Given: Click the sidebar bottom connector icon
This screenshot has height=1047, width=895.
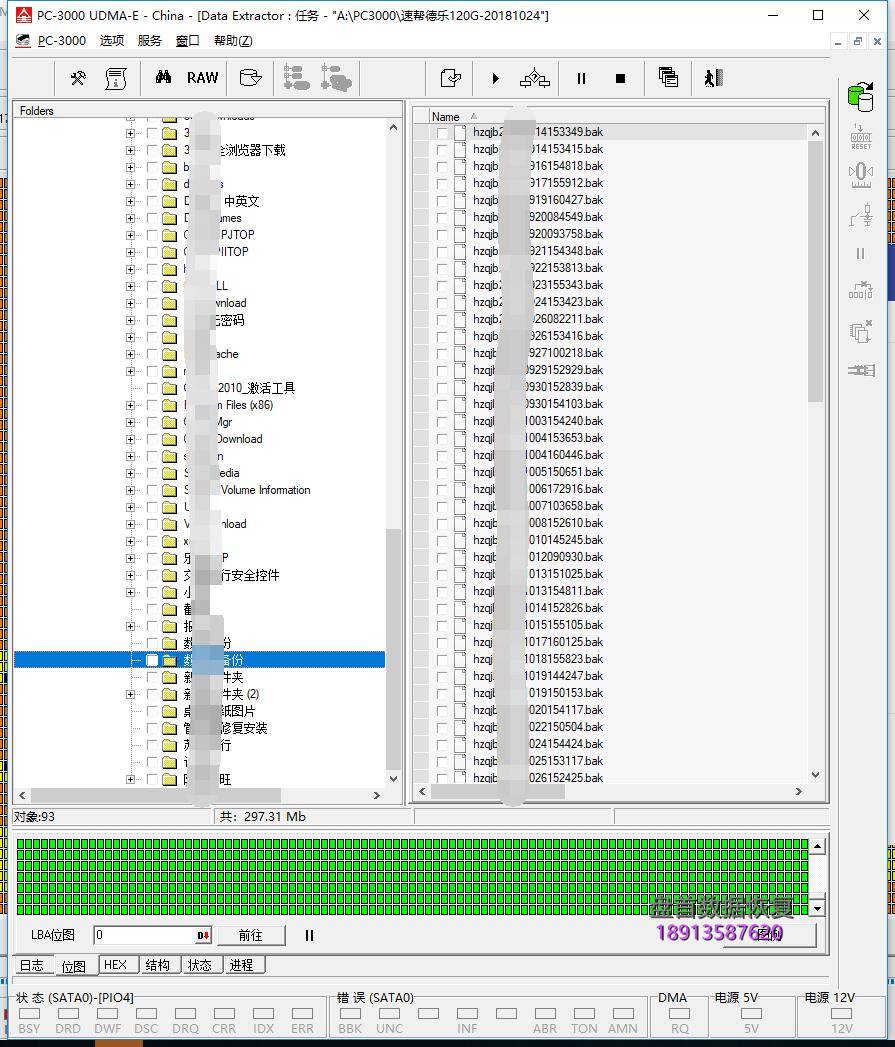Looking at the screenshot, I should [x=861, y=370].
